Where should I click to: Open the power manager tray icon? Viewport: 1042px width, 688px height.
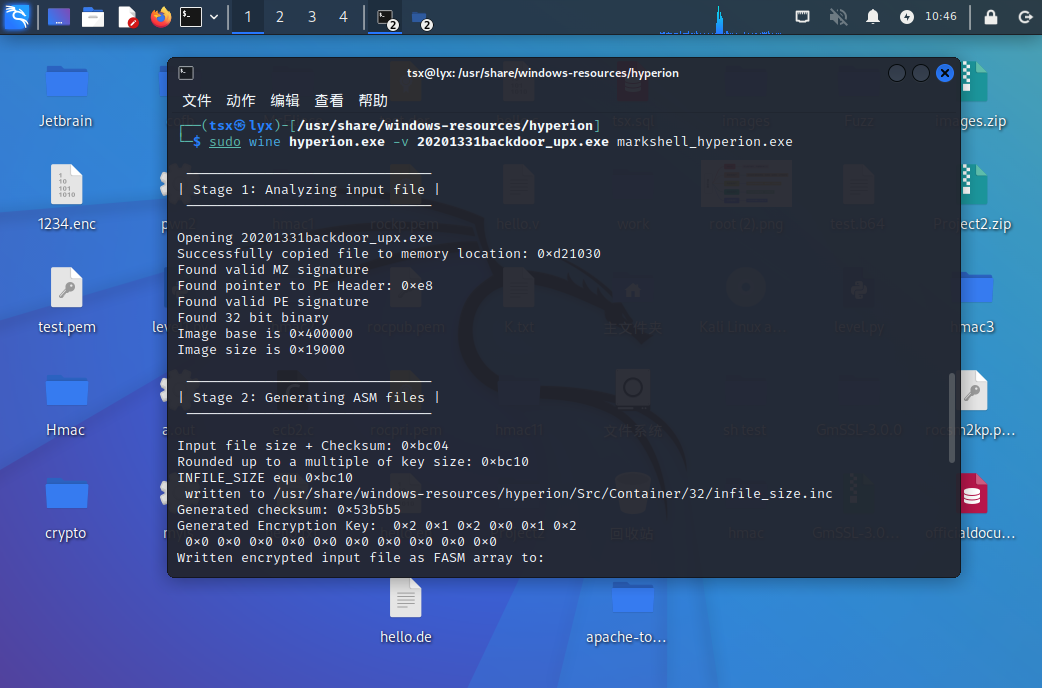coord(906,17)
